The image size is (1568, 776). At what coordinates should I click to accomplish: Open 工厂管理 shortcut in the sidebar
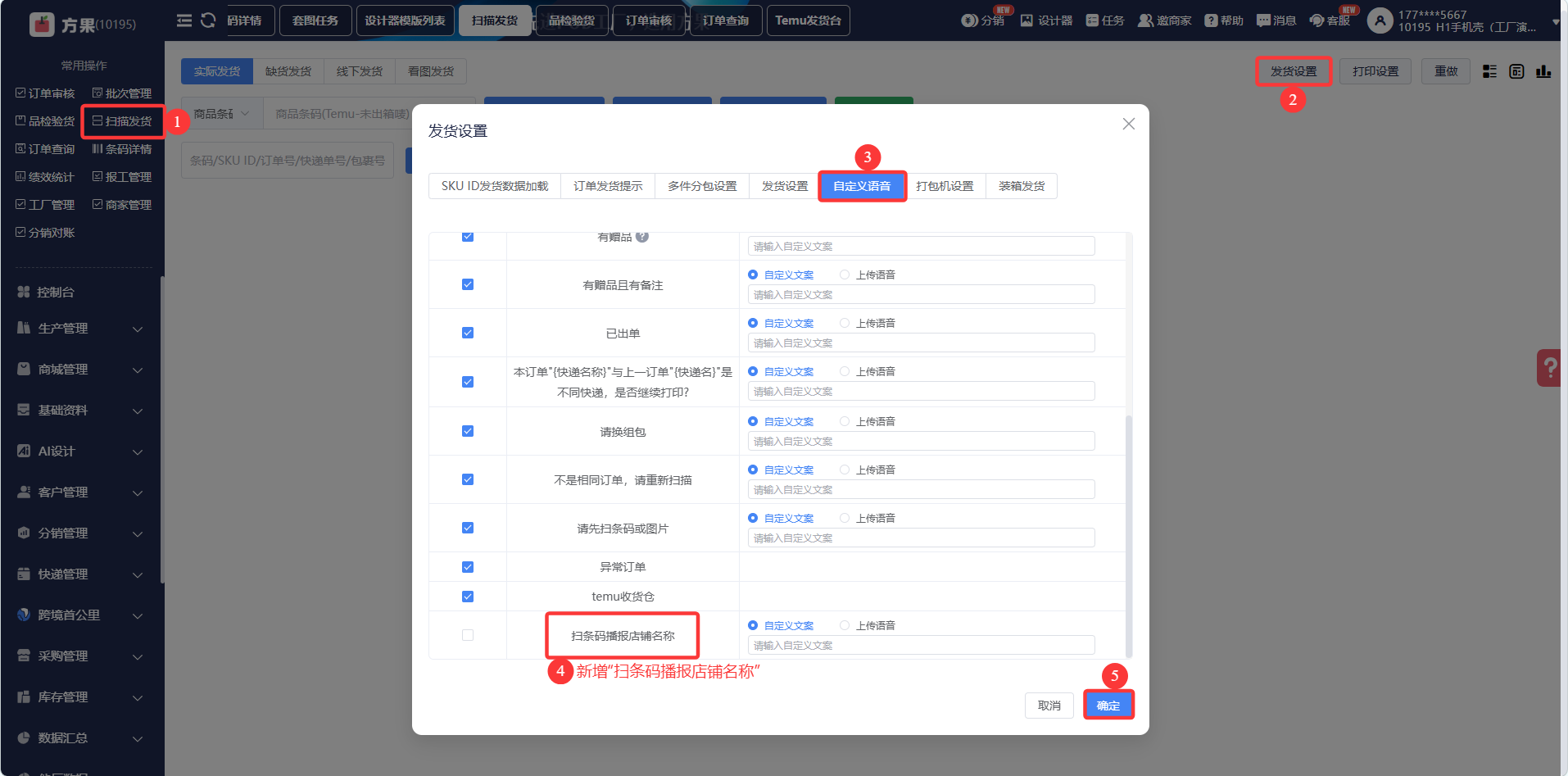(45, 205)
